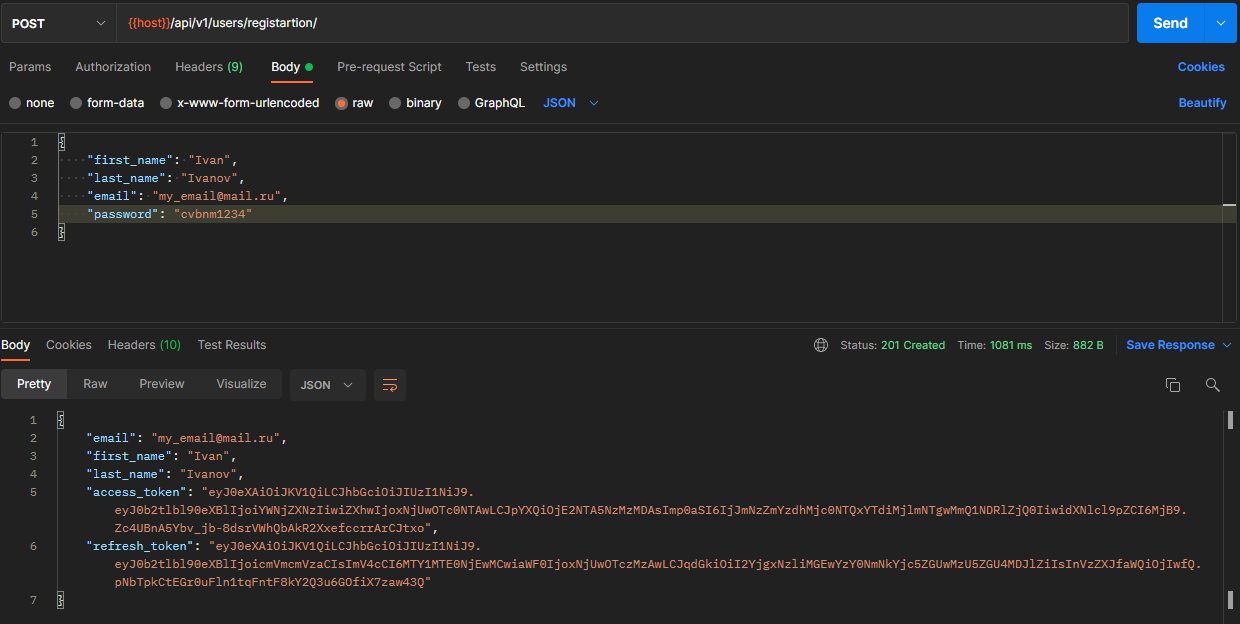The height and width of the screenshot is (624, 1240).
Task: Select the response Body tab
Action: [x=16, y=345]
